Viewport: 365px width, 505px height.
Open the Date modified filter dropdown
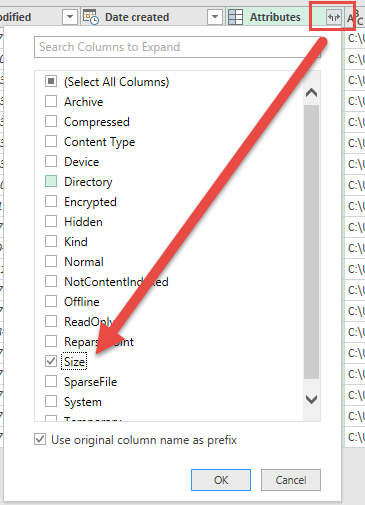tap(70, 17)
